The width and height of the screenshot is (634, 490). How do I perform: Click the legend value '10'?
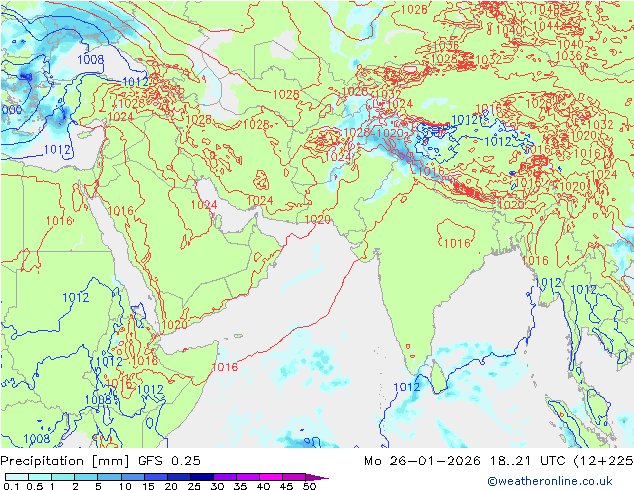click(x=125, y=486)
